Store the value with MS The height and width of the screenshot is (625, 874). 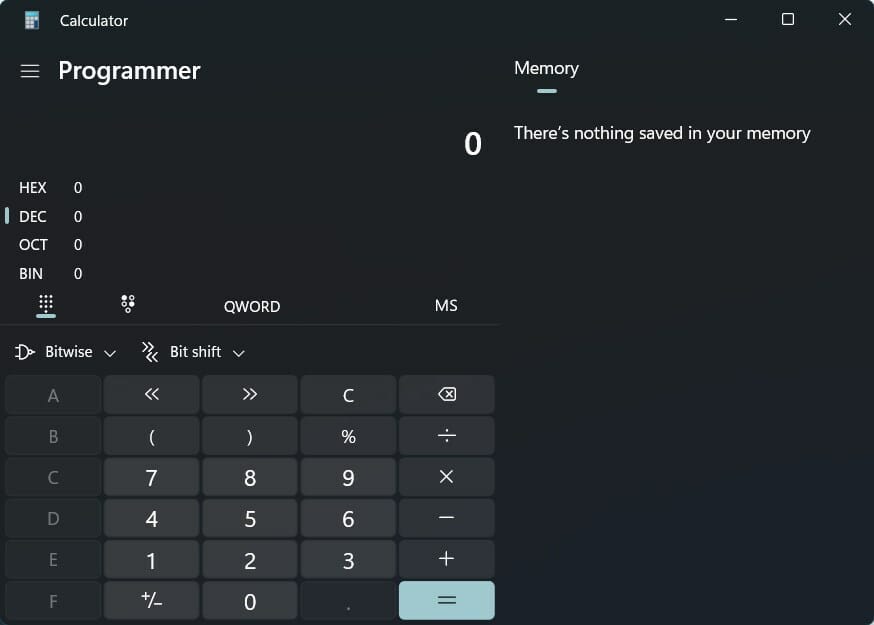[446, 306]
